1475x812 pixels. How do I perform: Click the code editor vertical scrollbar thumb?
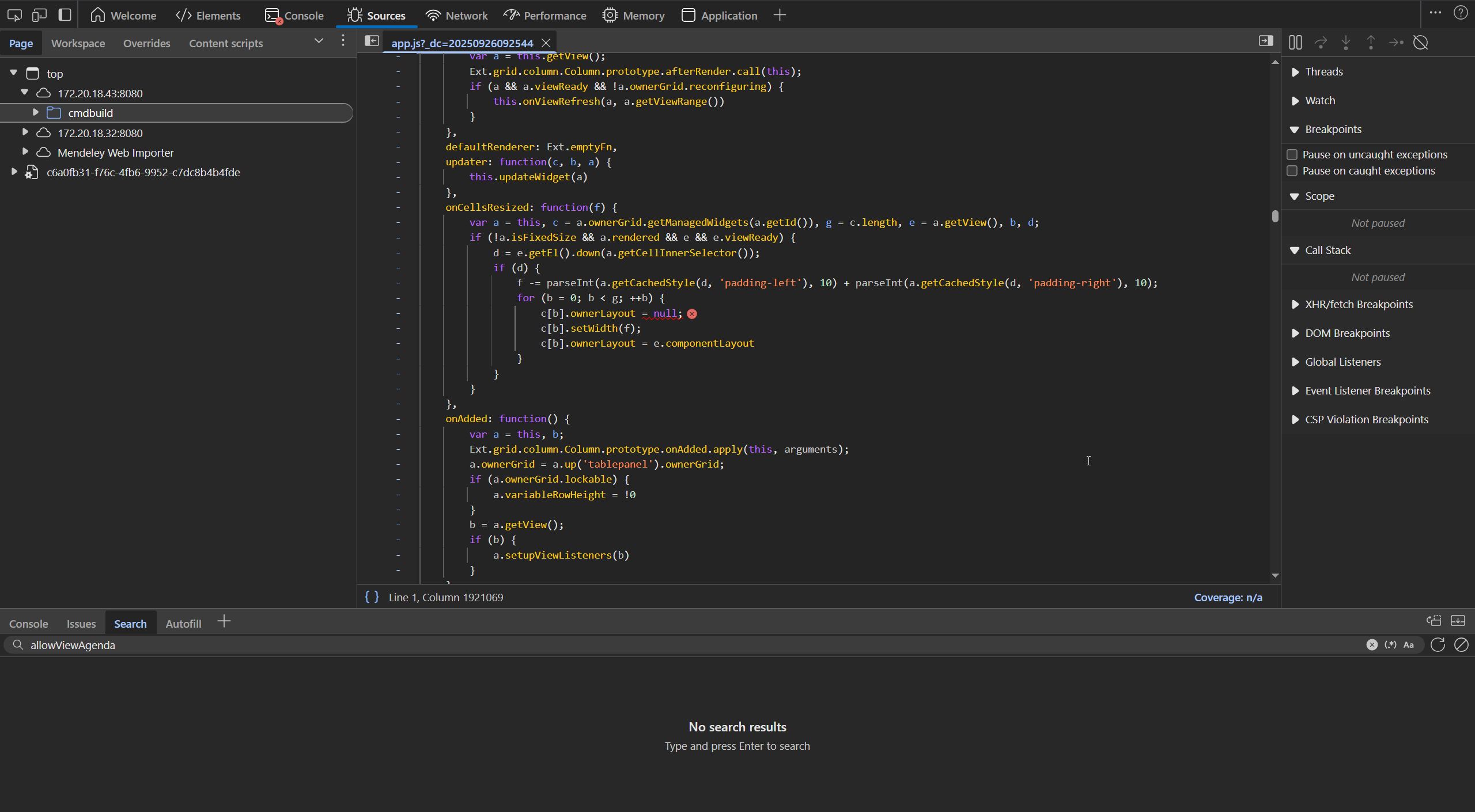tap(1275, 216)
